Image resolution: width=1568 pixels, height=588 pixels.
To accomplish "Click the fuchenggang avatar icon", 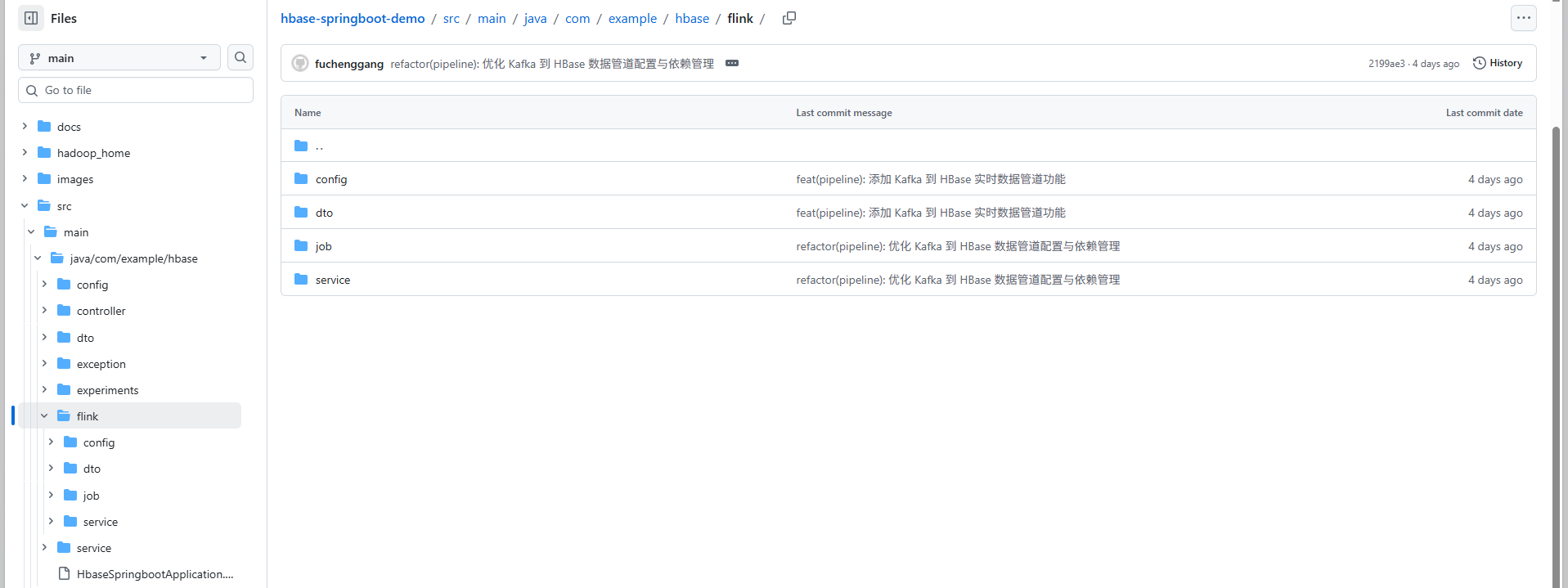I will click(300, 63).
